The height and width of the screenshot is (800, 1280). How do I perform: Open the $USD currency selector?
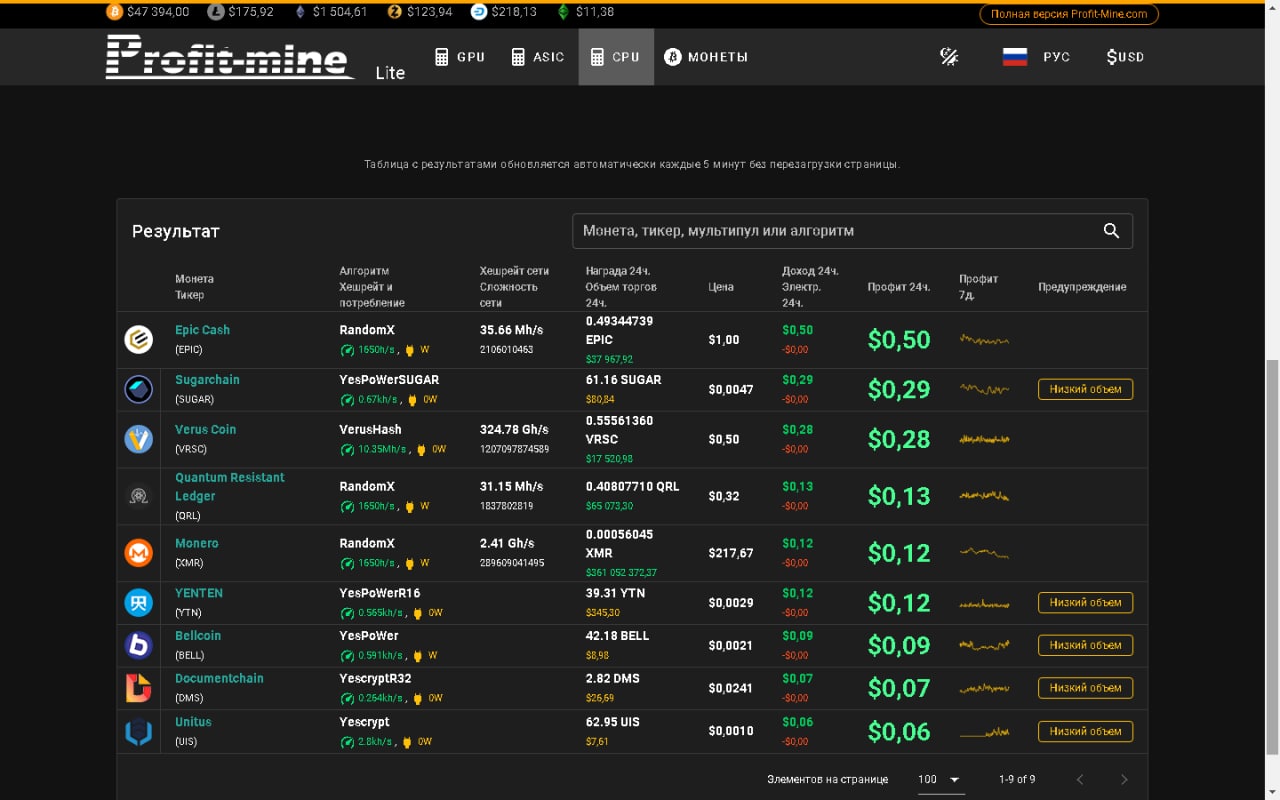[x=1125, y=57]
